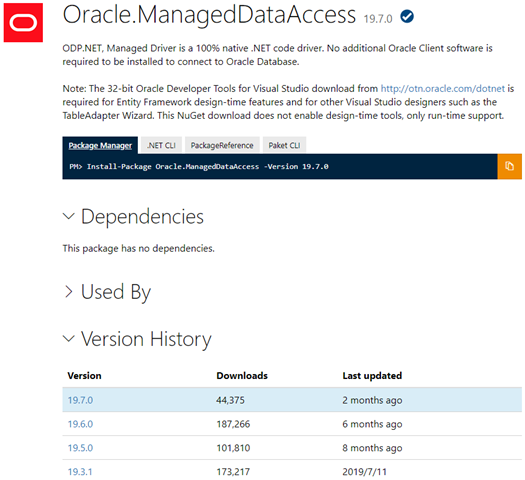The width and height of the screenshot is (525, 480).
Task: Copy the install command with the orange copy button
Action: point(509,166)
